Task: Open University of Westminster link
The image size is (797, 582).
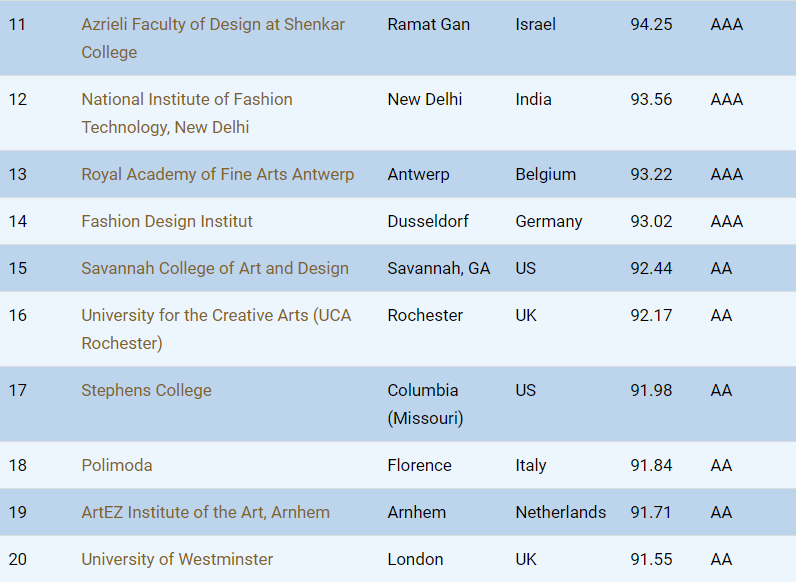Action: pos(177,559)
